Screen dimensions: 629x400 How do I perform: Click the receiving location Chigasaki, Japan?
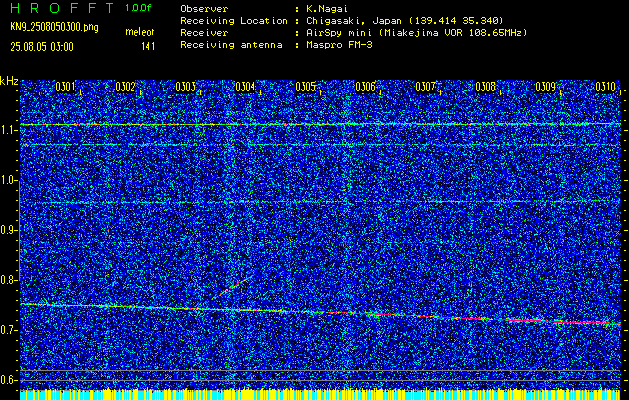click(354, 21)
